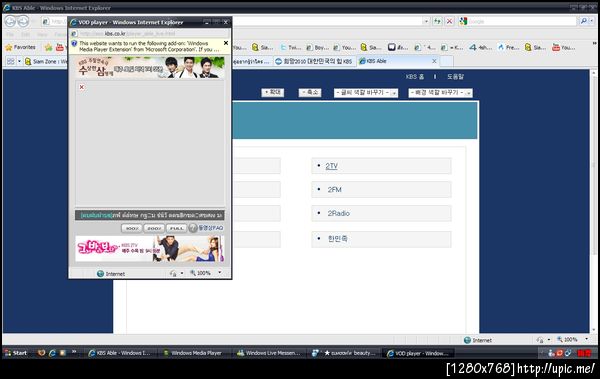600x379 pixels.
Task: Click the top drama banner in VOD player
Action: point(150,67)
